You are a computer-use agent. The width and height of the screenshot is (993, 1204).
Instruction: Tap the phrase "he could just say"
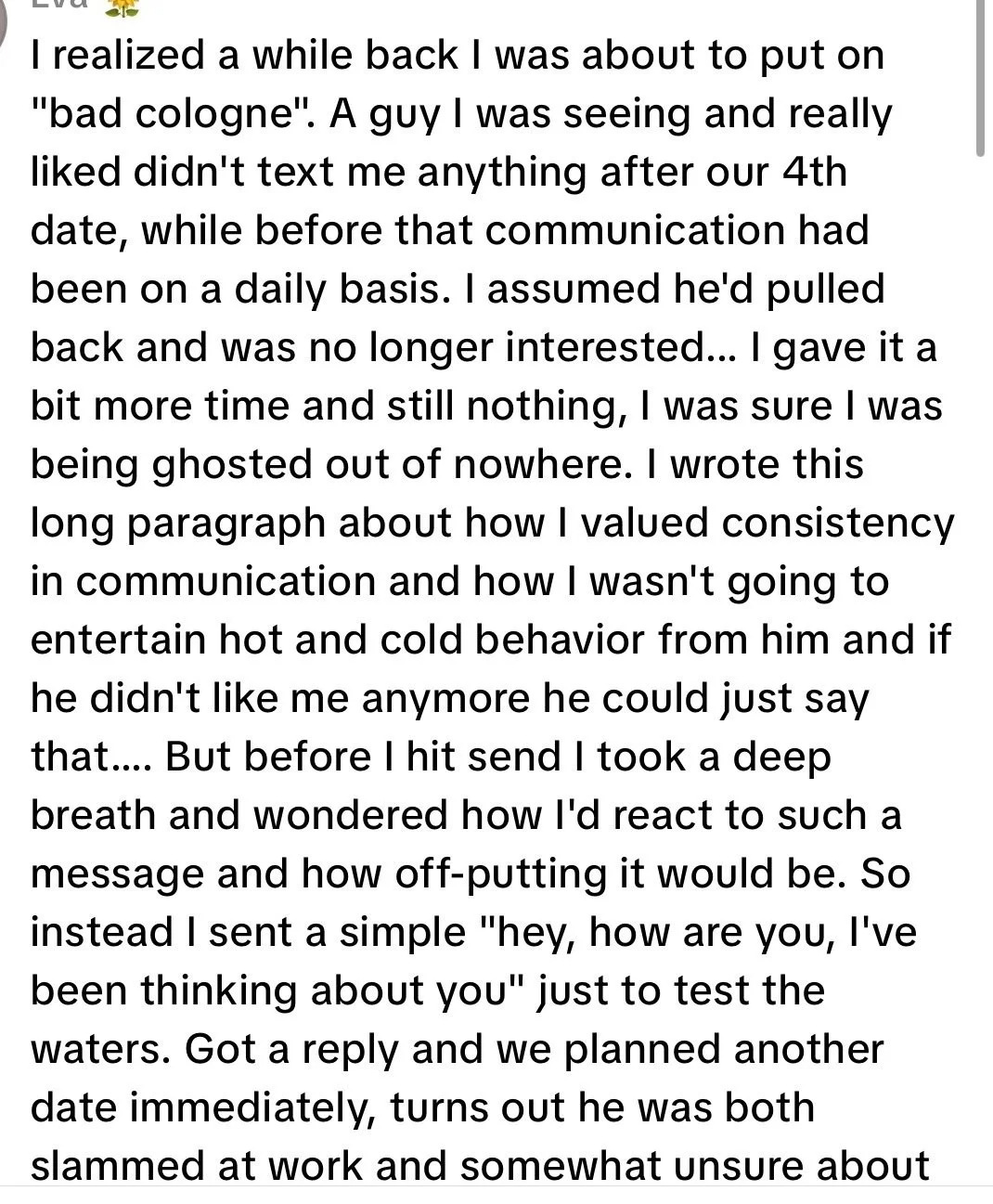point(706,698)
